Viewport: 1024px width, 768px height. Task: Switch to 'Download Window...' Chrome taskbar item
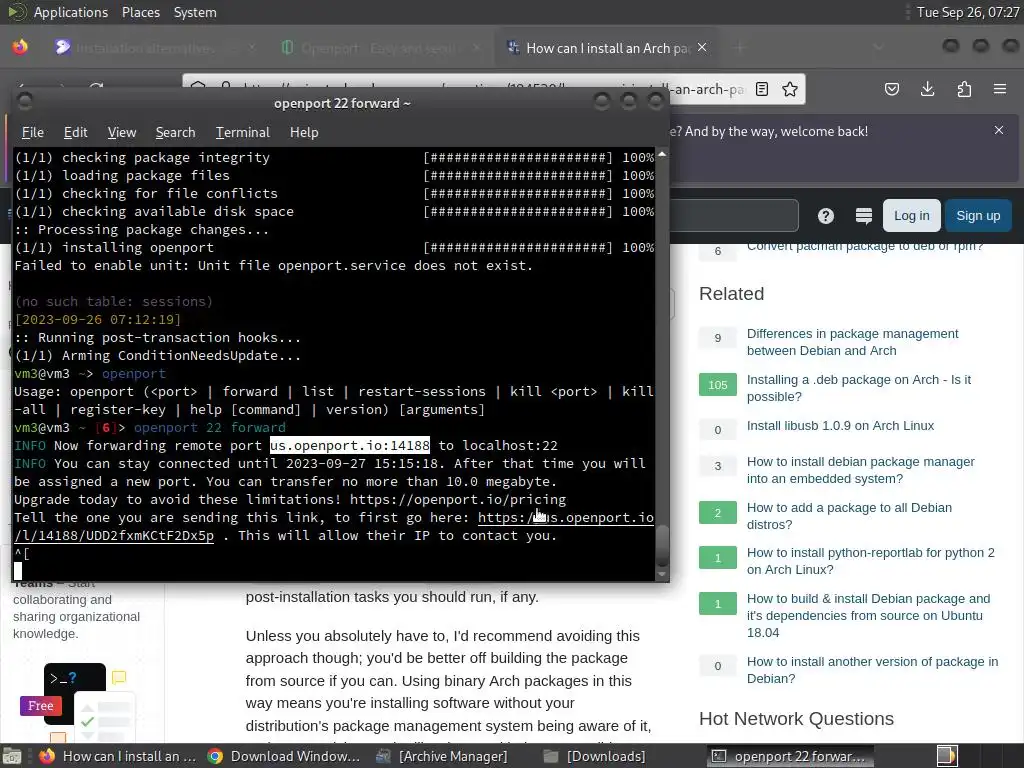pos(284,756)
